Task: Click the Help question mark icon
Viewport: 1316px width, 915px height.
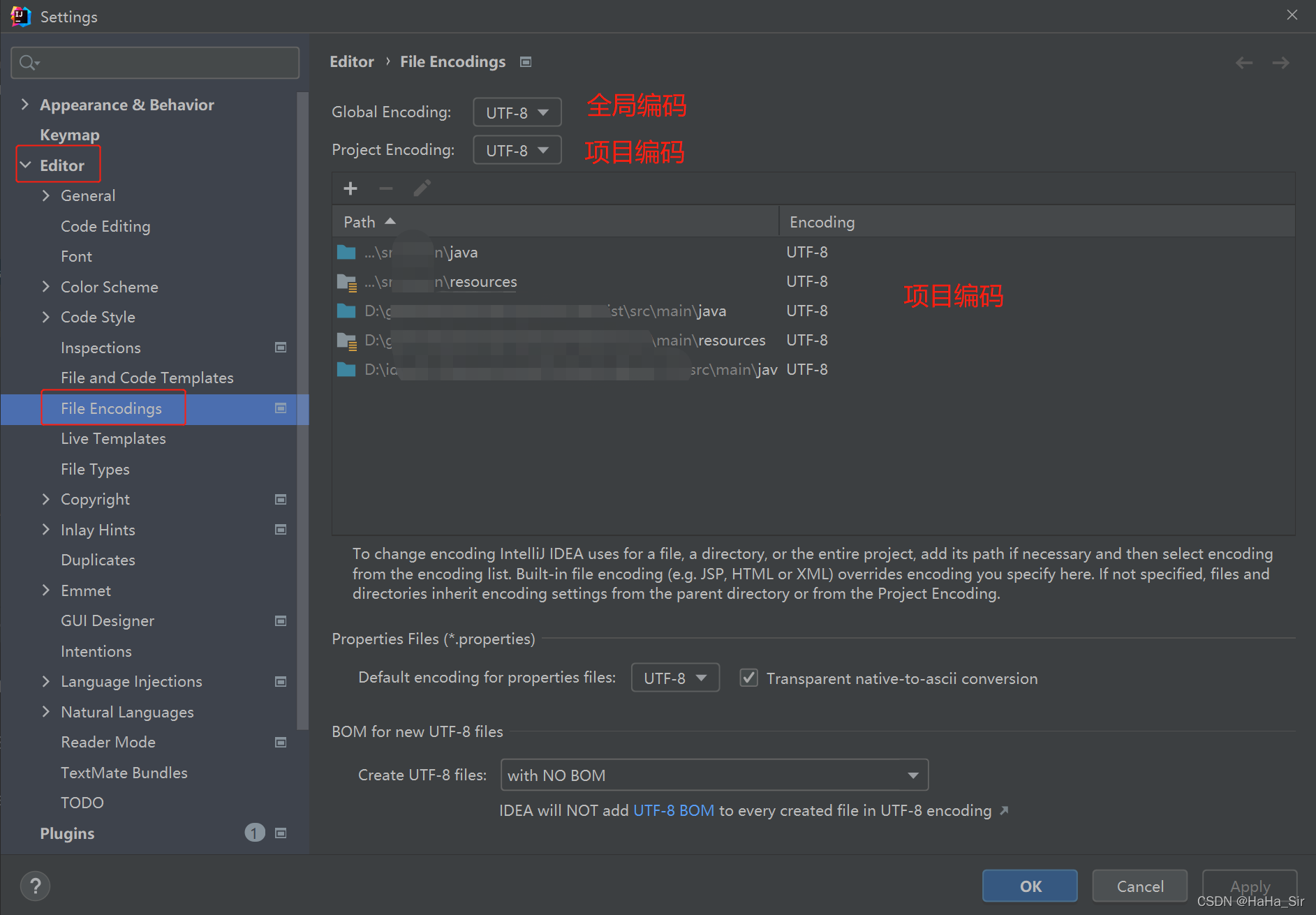Action: (35, 886)
